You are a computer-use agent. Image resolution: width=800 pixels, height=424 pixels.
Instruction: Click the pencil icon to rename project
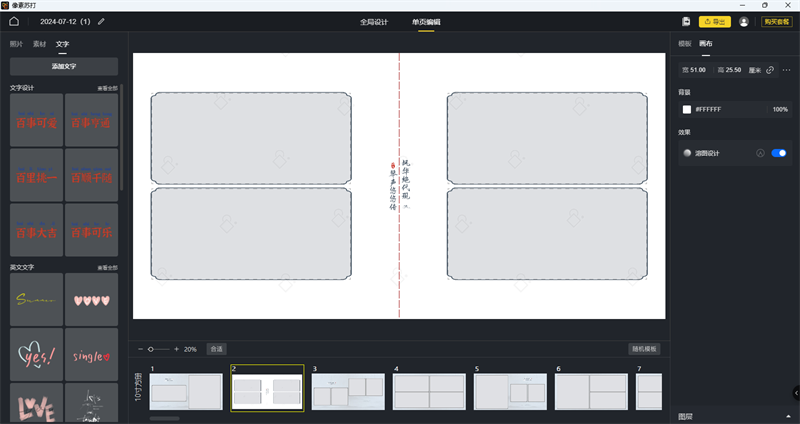[101, 21]
